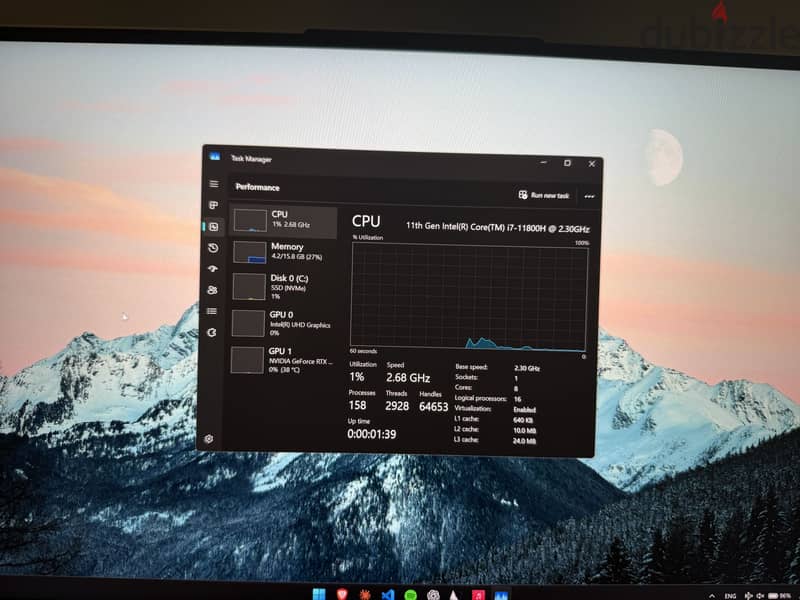Open the orange bug app on taskbar
800x600 pixels.
[x=364, y=594]
